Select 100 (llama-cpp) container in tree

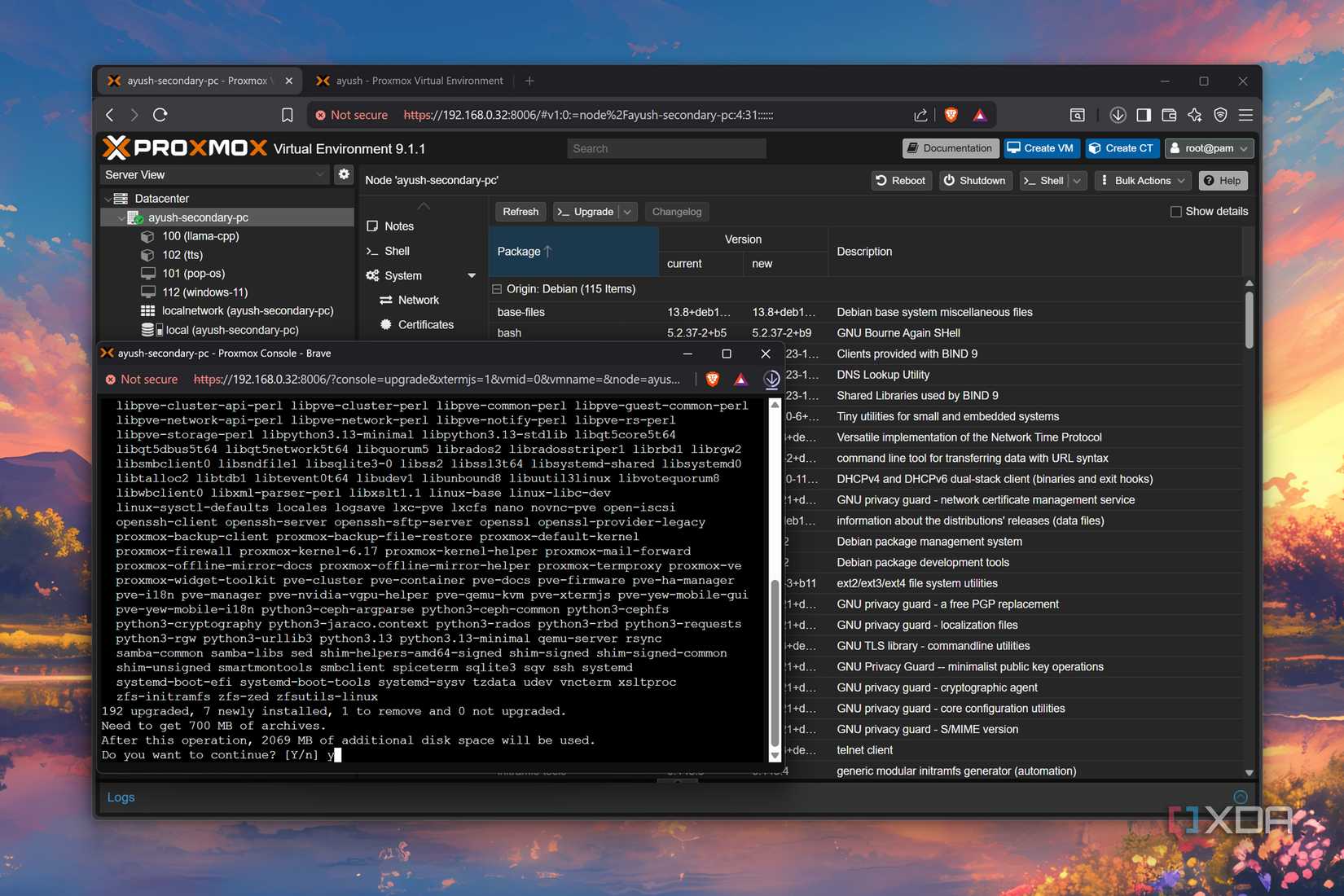click(200, 236)
